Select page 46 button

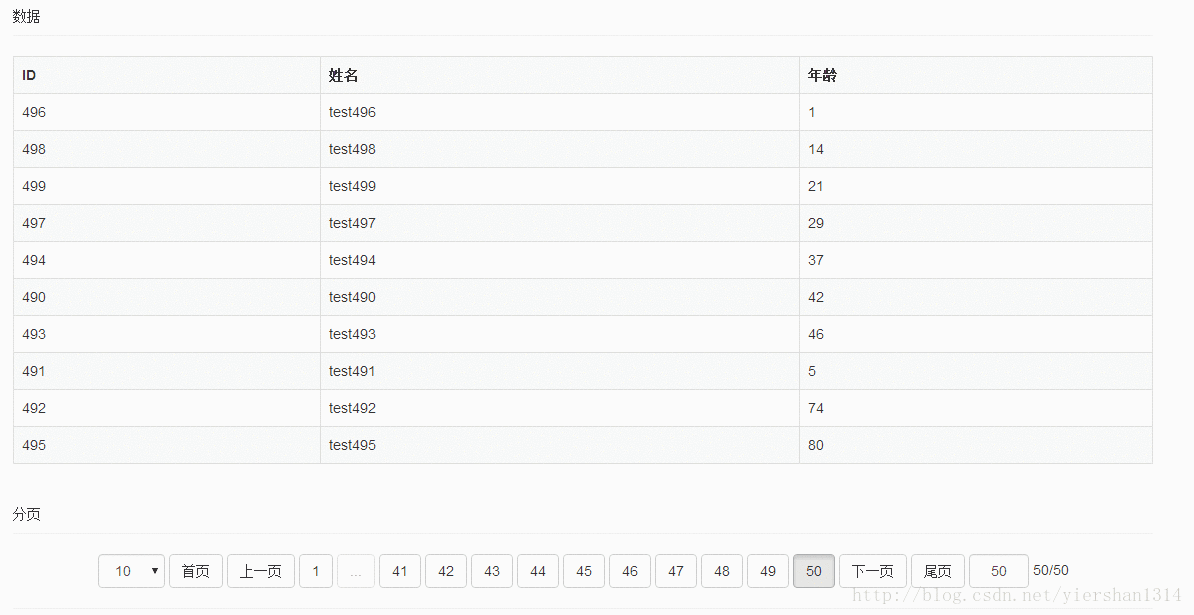click(630, 571)
